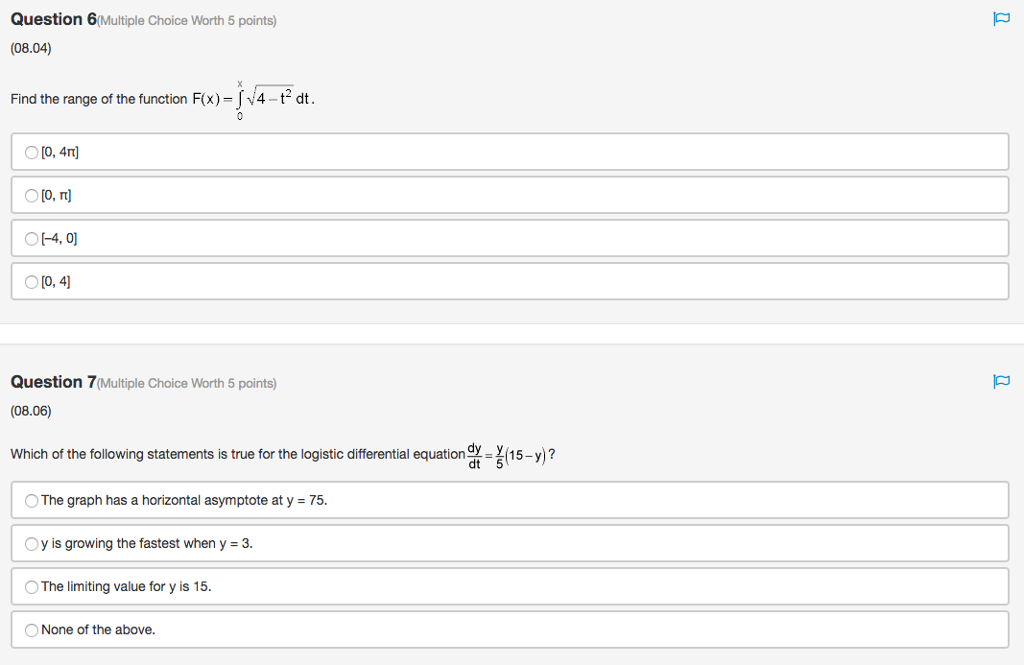Select the answer [0, π]

pos(31,195)
